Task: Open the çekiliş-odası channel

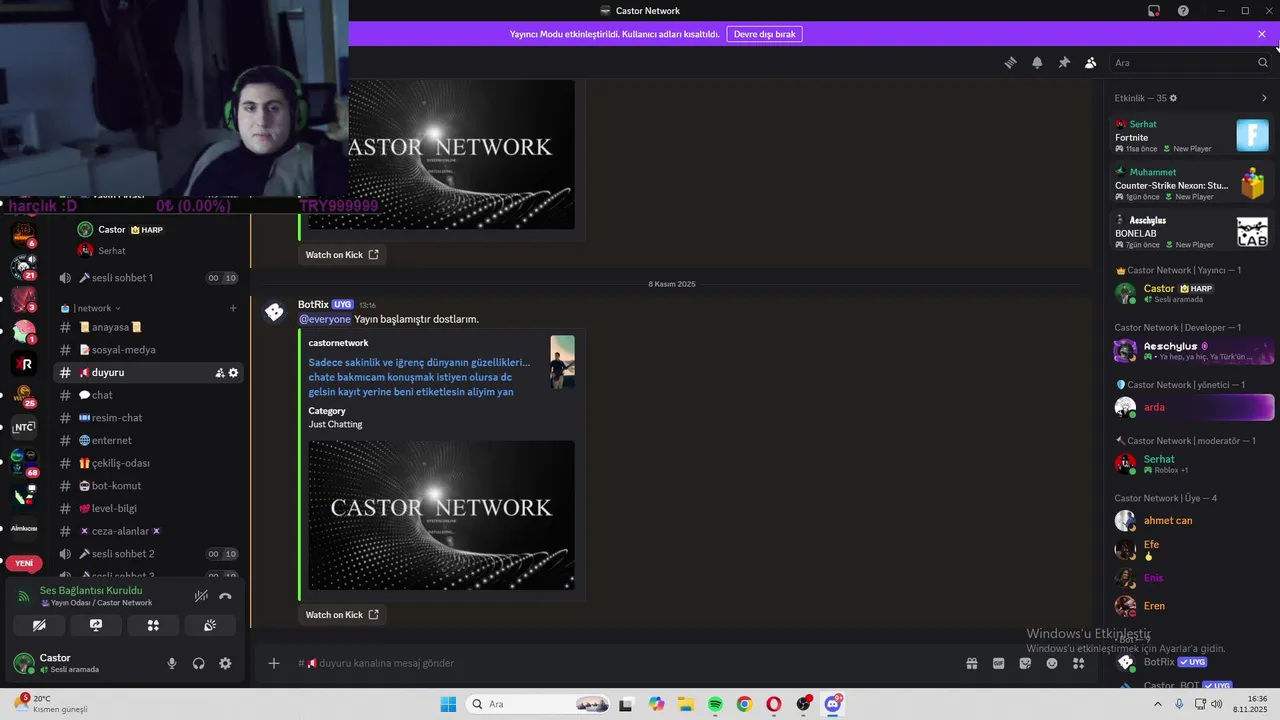Action: coord(148,463)
